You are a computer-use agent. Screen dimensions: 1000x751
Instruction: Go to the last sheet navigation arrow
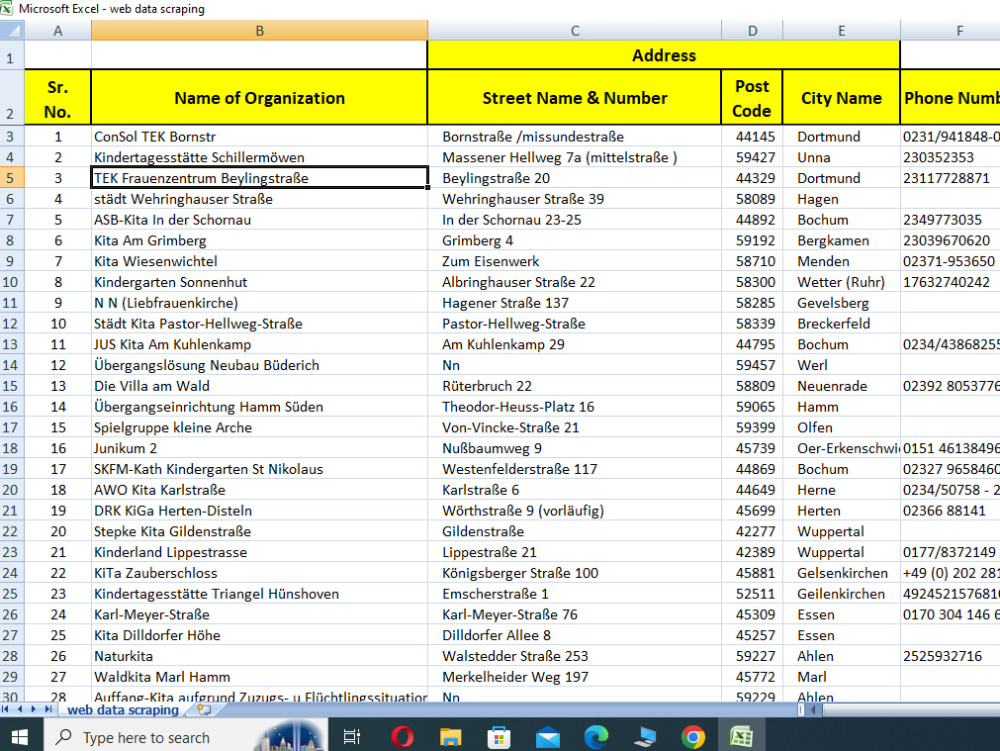pyautogui.click(x=47, y=709)
